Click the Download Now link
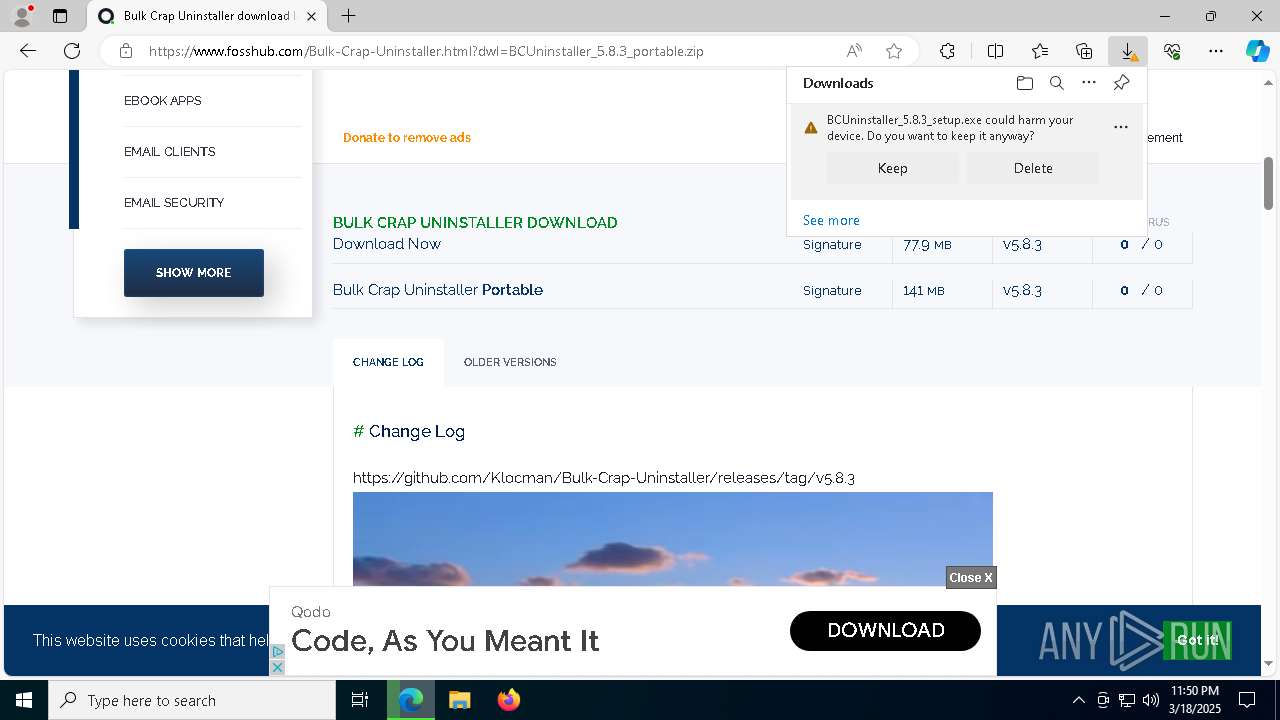Screen dimensions: 1280x720 point(387,244)
